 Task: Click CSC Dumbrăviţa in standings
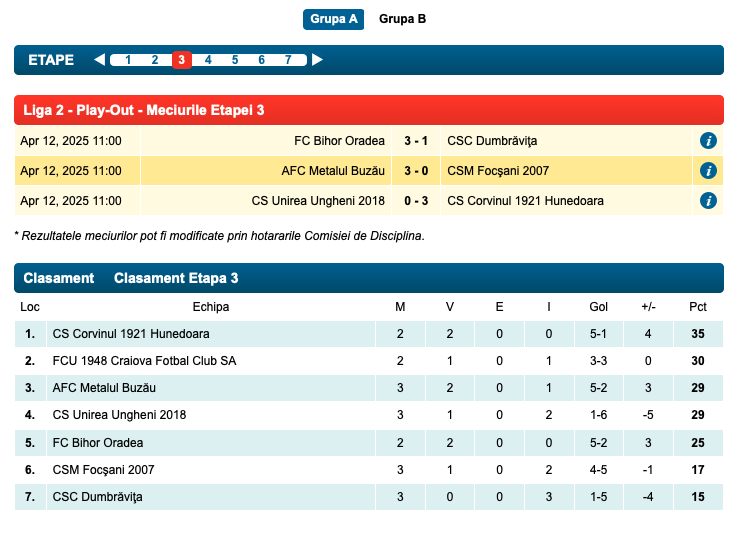tap(97, 497)
